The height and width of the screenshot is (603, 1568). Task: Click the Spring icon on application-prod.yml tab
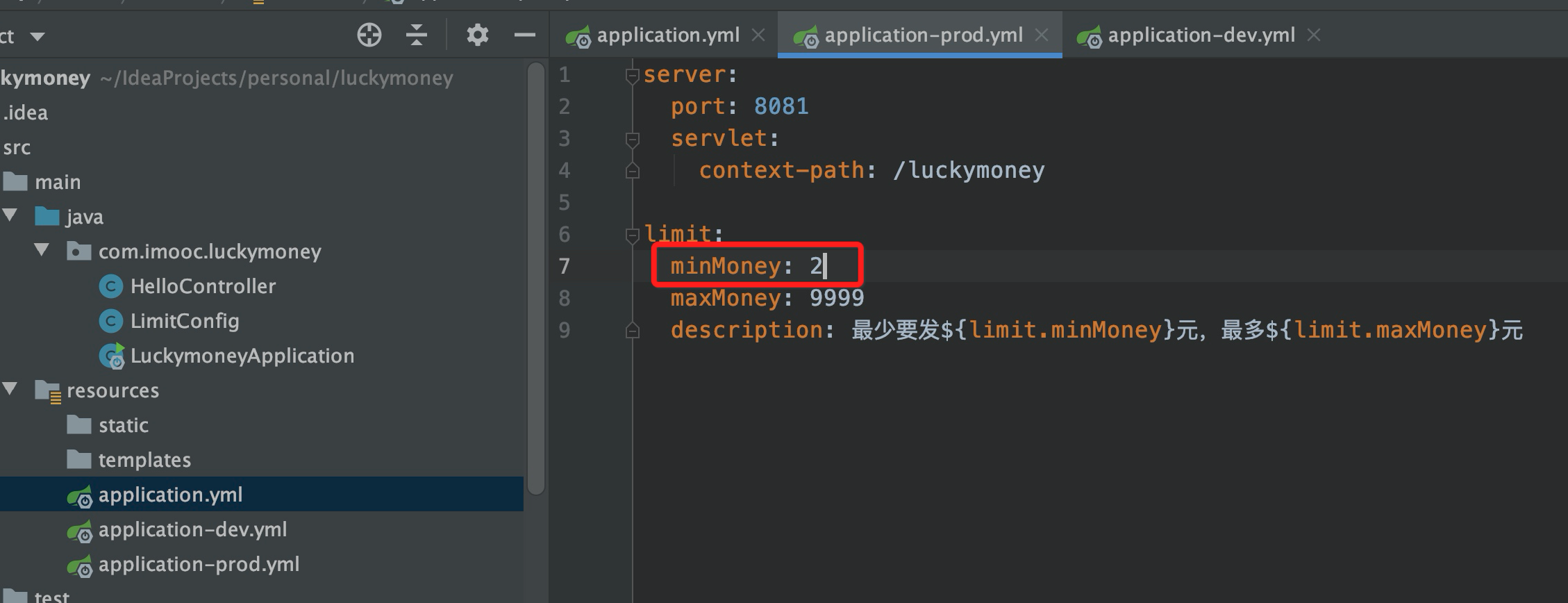(x=806, y=36)
